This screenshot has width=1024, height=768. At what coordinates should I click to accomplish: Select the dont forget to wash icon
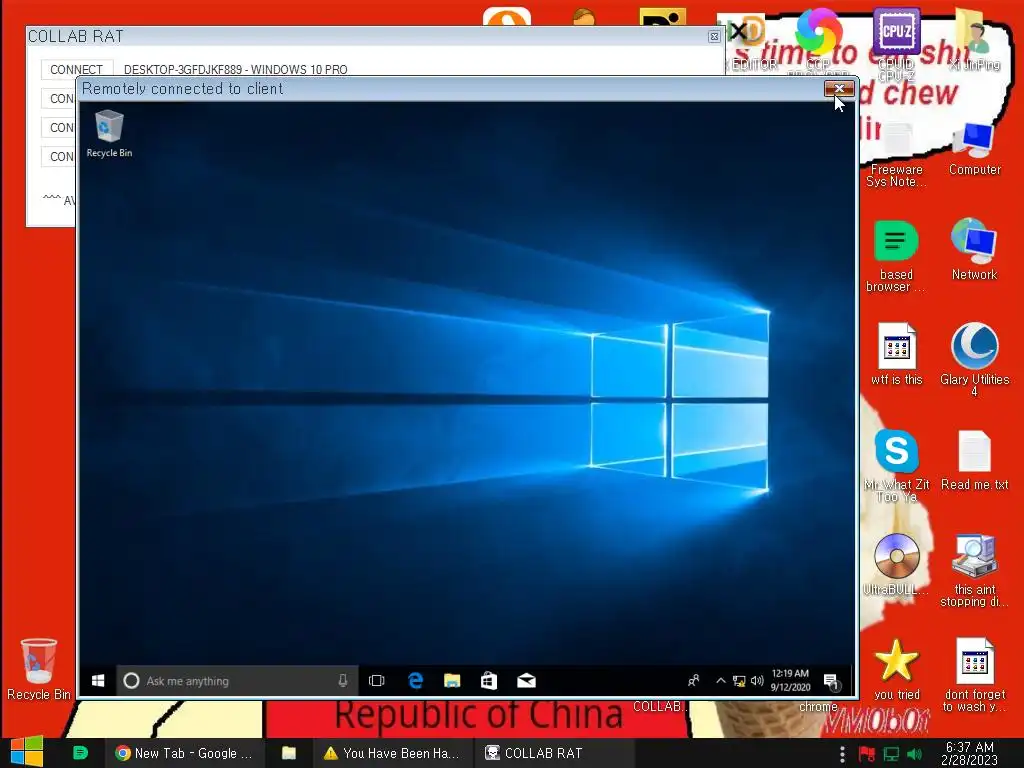(x=974, y=675)
